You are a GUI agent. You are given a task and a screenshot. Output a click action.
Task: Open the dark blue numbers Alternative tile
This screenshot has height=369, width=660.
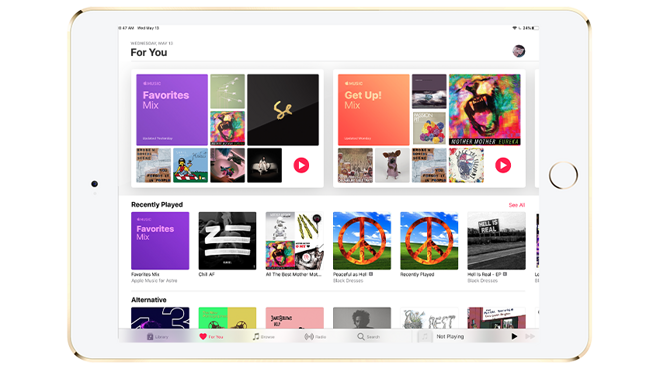[160, 318]
